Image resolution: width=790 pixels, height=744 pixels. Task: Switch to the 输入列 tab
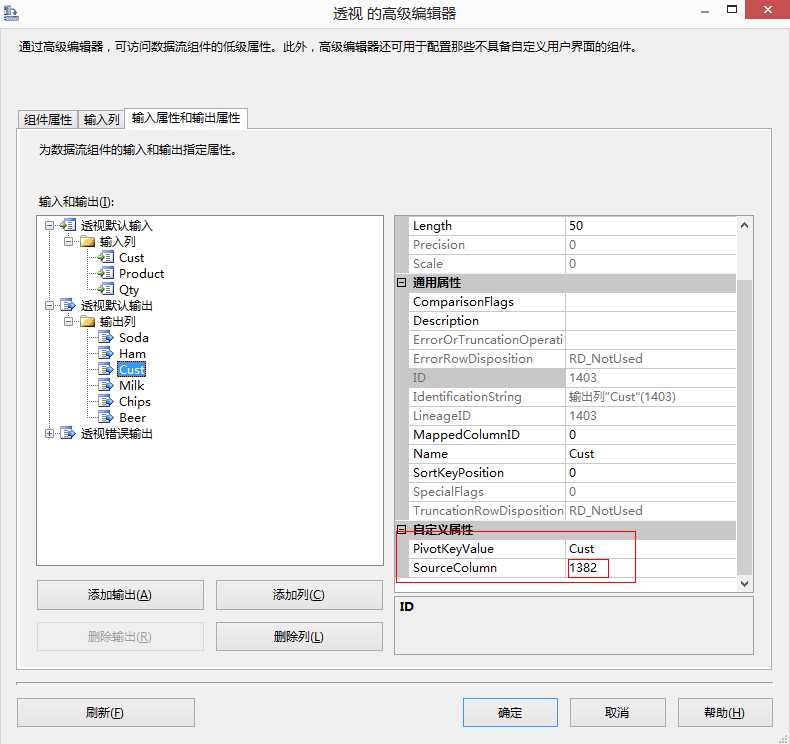pyautogui.click(x=101, y=120)
